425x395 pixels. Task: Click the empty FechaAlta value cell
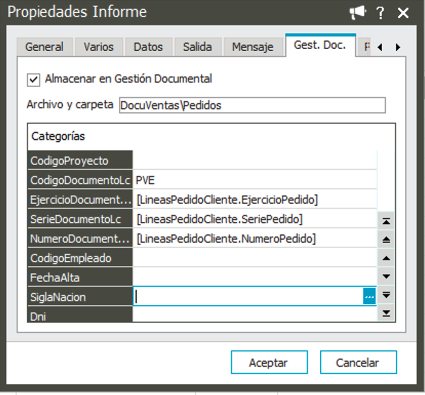[255, 277]
